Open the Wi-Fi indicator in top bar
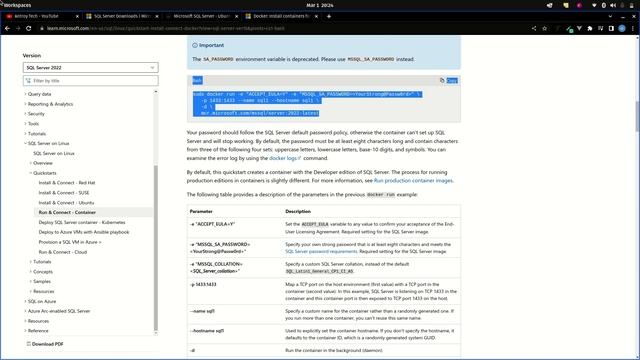Screen dimensions: 640x360 594,5
